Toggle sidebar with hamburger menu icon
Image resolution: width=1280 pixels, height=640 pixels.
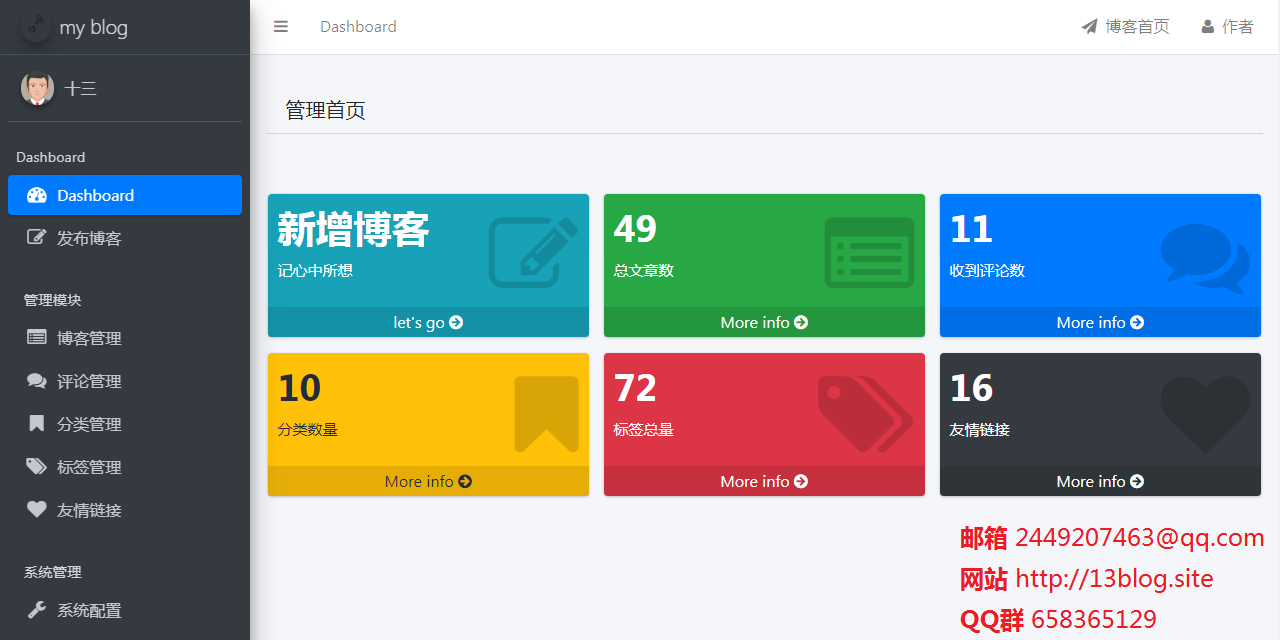tap(281, 27)
